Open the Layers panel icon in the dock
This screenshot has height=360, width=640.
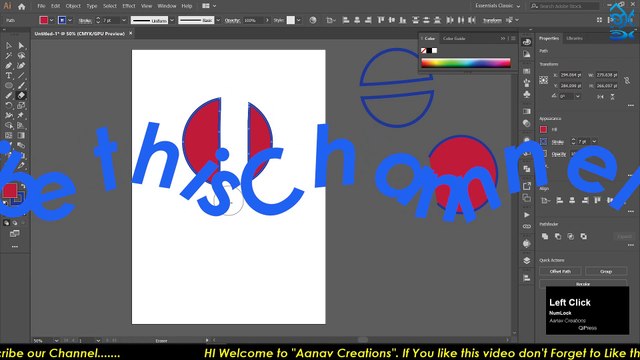tap(527, 260)
